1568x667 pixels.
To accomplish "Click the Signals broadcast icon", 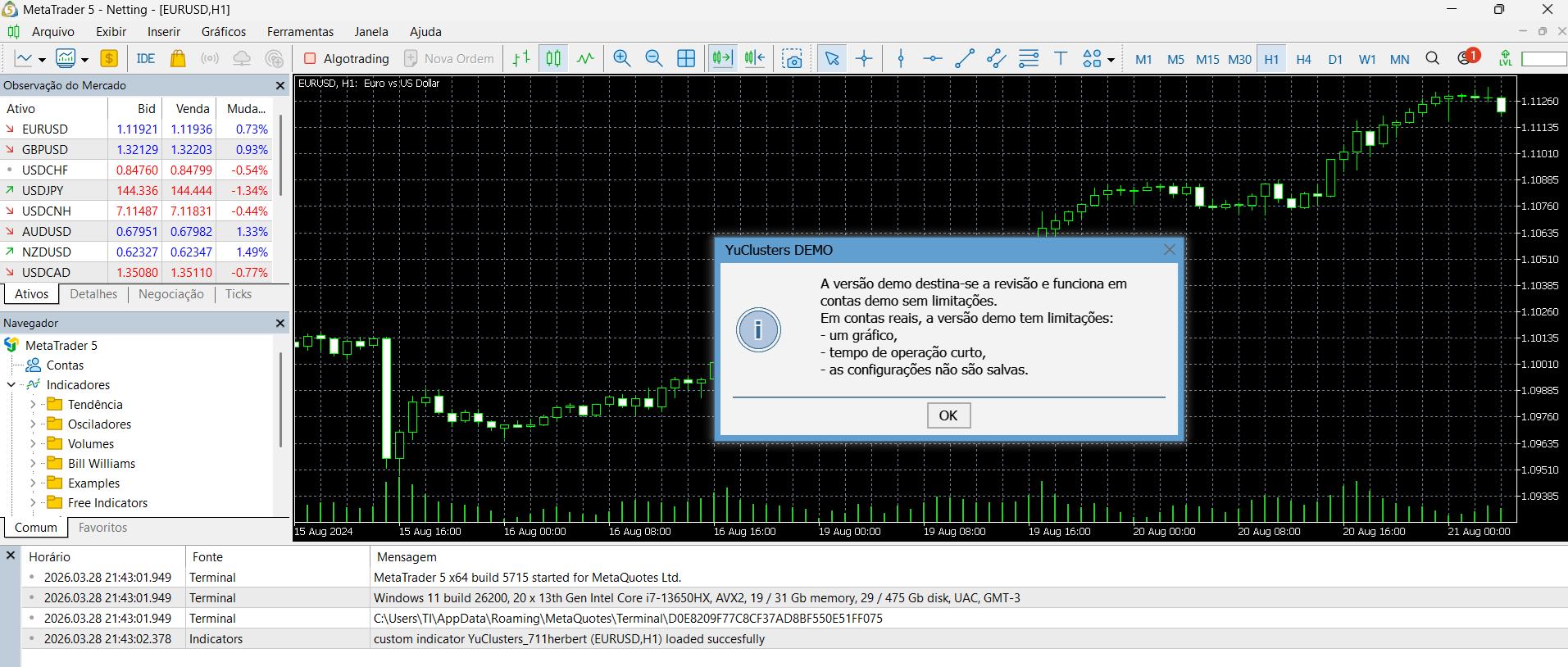I will point(210,58).
